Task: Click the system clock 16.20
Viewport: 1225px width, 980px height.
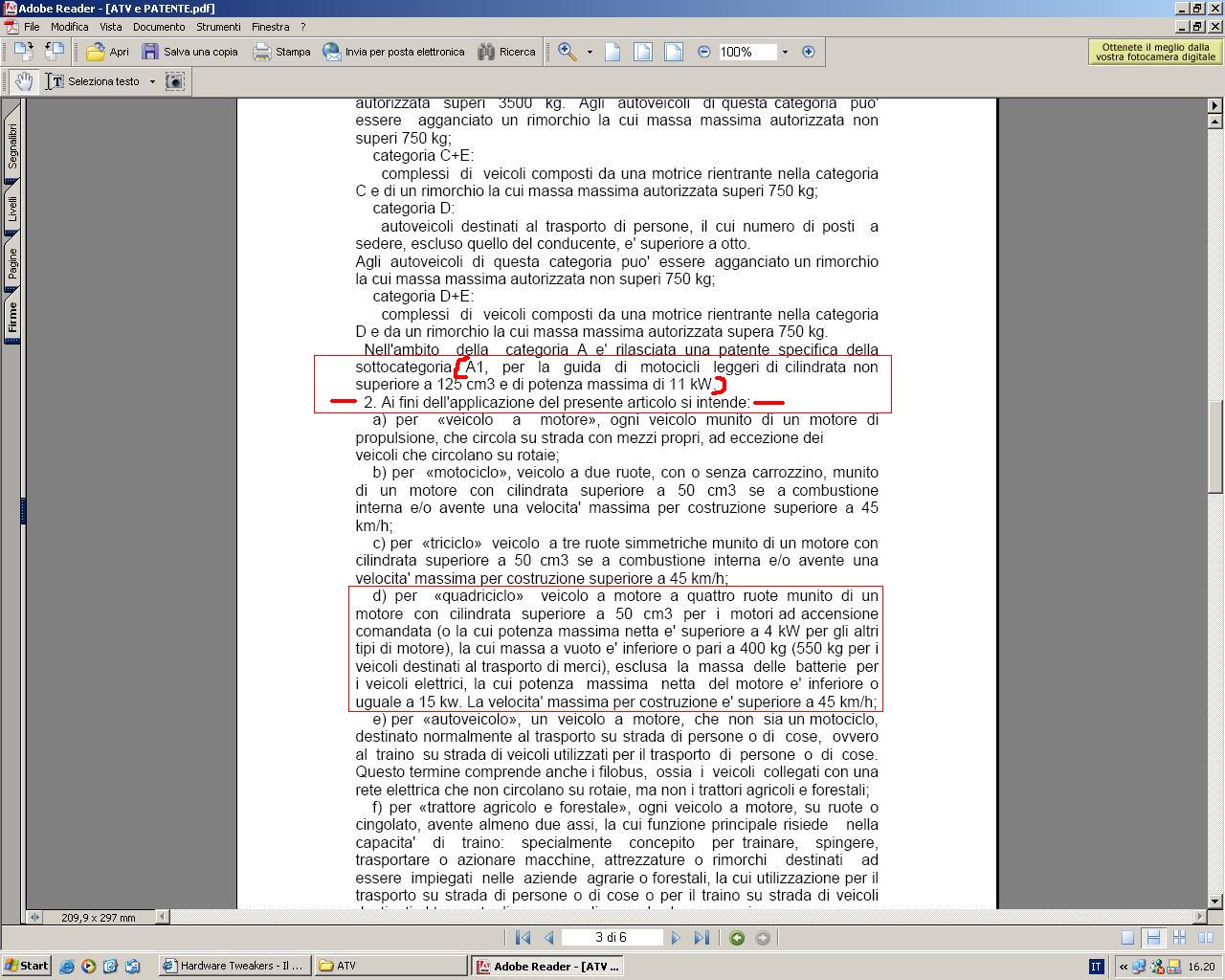Action: coord(1201,967)
